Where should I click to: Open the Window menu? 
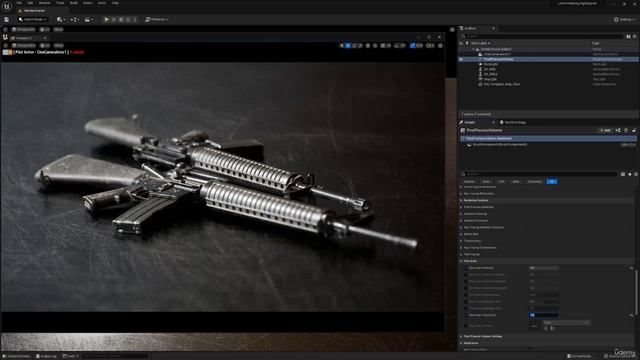click(x=44, y=3)
